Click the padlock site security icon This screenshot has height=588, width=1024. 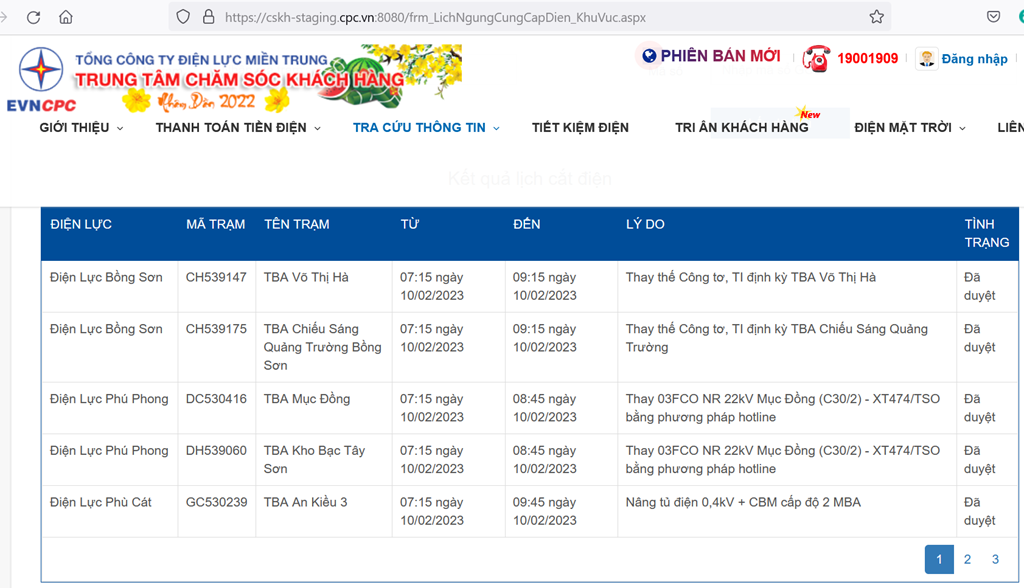(208, 17)
